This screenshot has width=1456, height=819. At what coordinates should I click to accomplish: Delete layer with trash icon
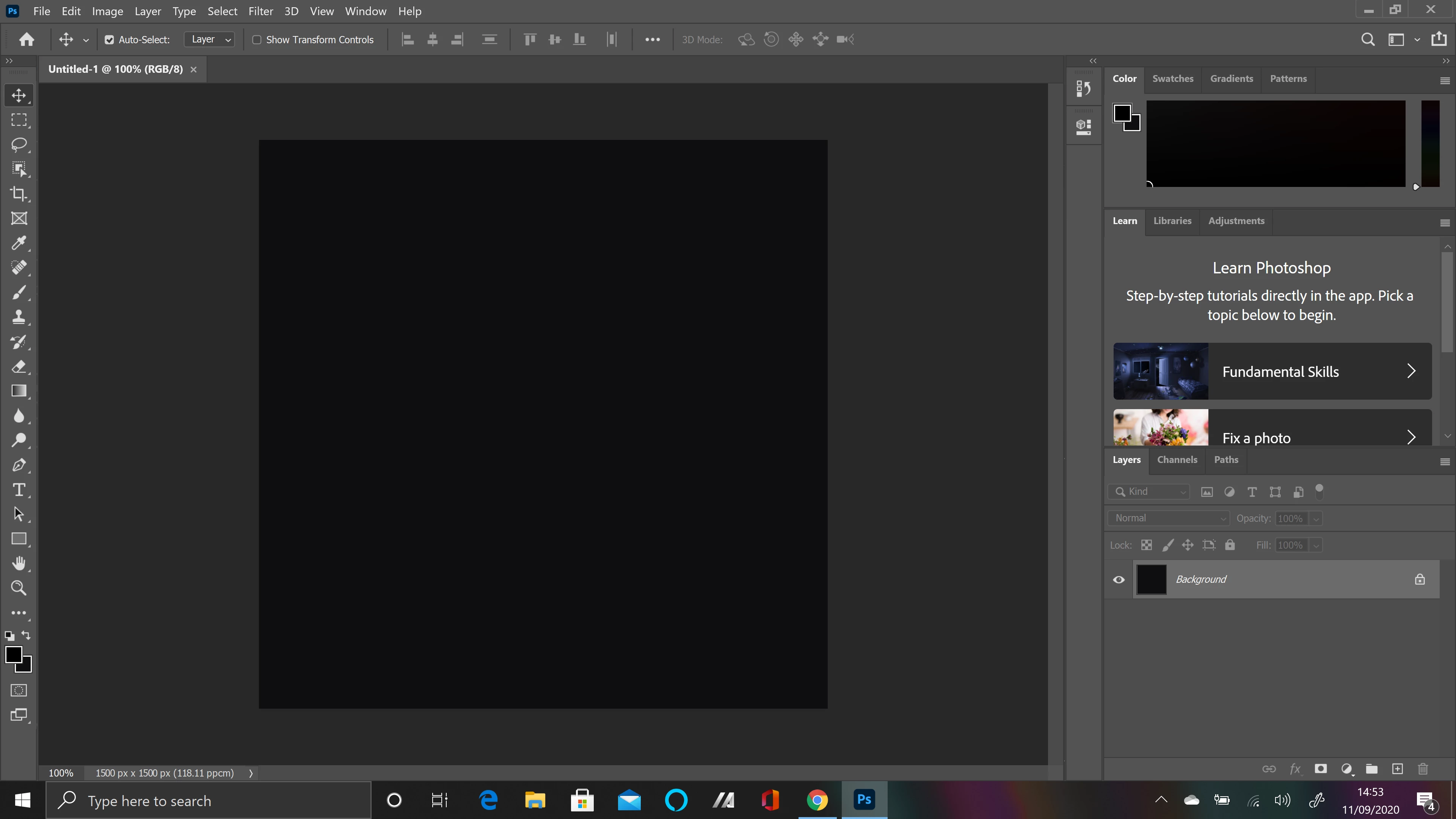(x=1423, y=769)
